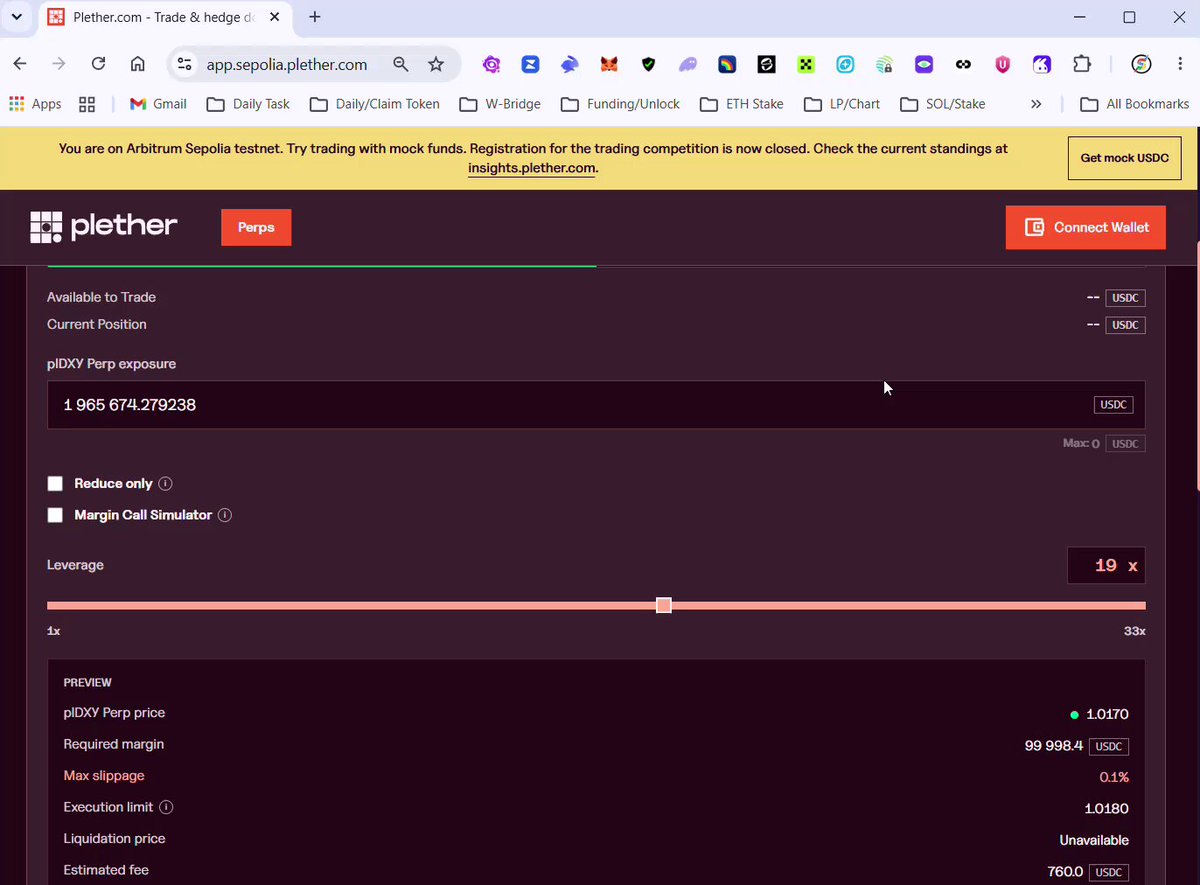Bookmark this page with the star
The height and width of the screenshot is (885, 1200).
point(436,64)
